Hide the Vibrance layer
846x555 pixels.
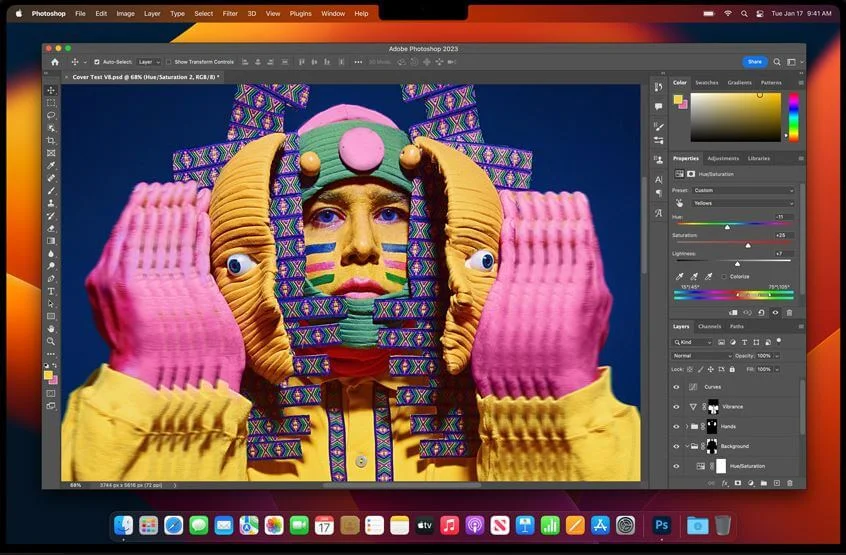(676, 407)
